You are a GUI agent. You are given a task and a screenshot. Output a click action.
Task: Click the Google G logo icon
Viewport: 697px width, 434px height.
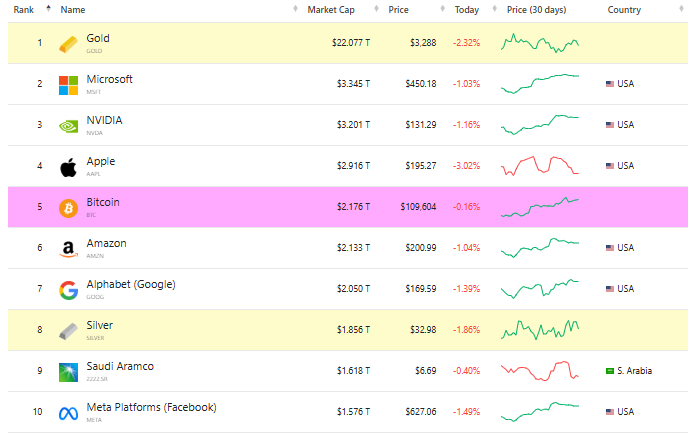tap(68, 290)
